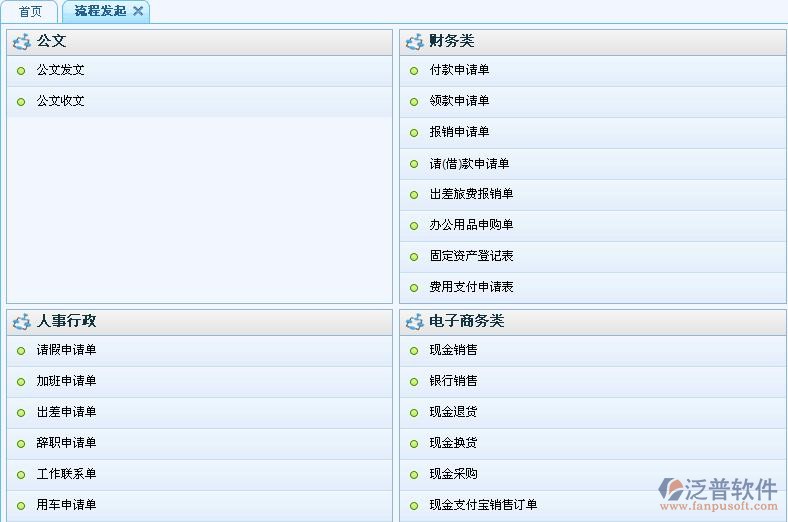This screenshot has width=788, height=522.
Task: Click the green bullet beside 付款申请单
Action: pyautogui.click(x=414, y=71)
